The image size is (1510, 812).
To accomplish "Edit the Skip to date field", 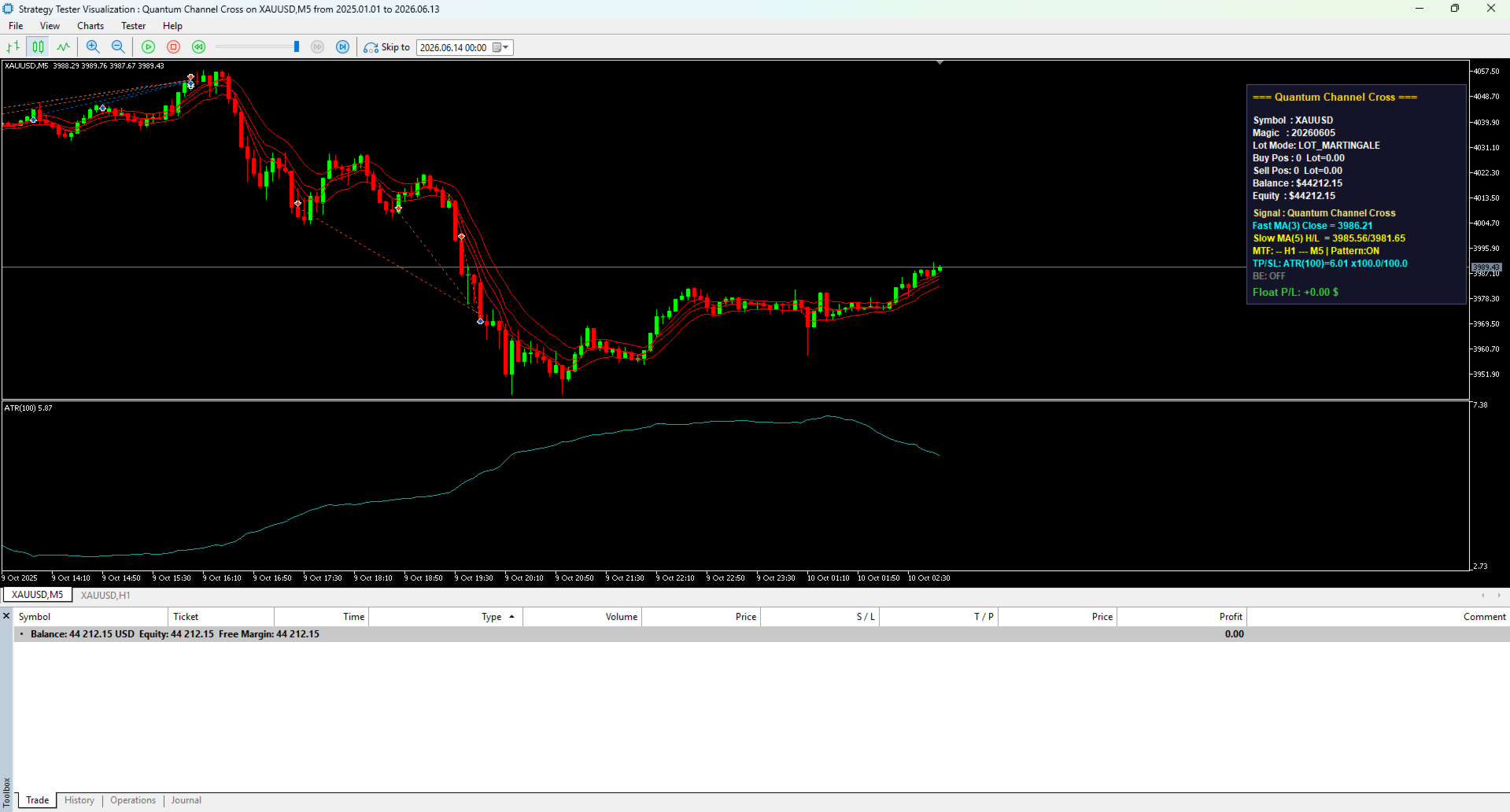I will (454, 47).
